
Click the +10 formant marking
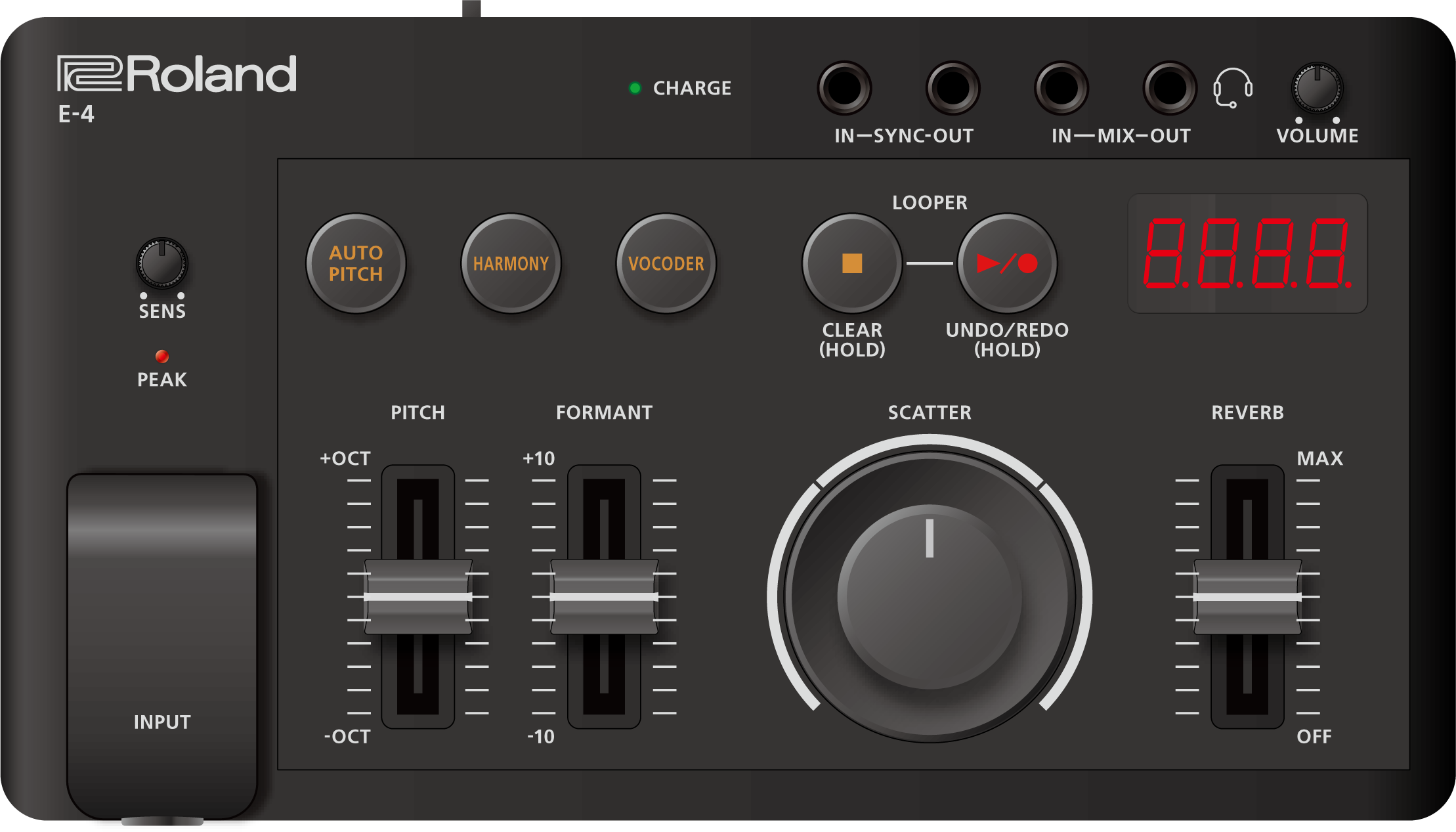click(539, 458)
